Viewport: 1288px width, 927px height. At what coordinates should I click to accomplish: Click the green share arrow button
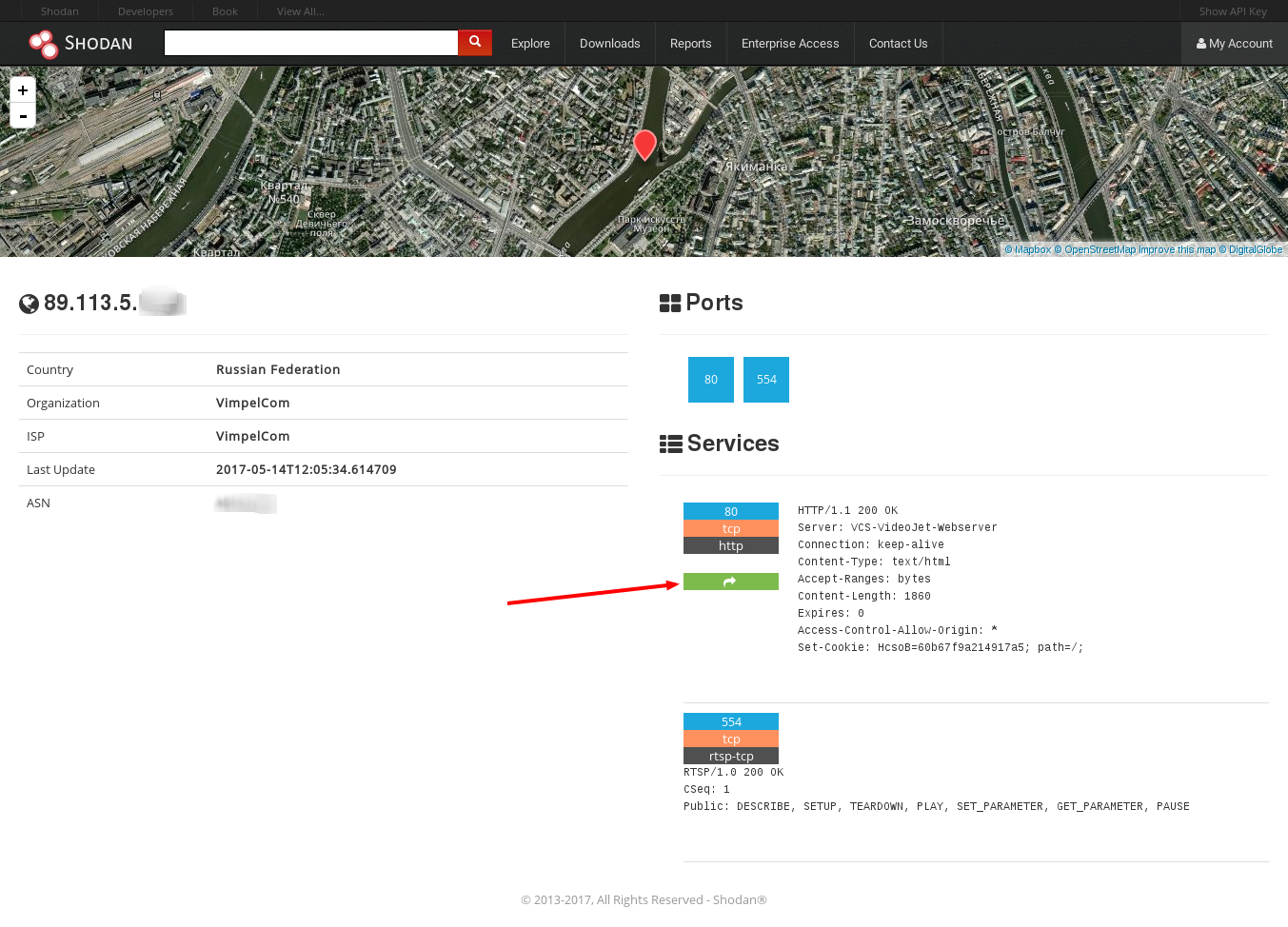731,582
